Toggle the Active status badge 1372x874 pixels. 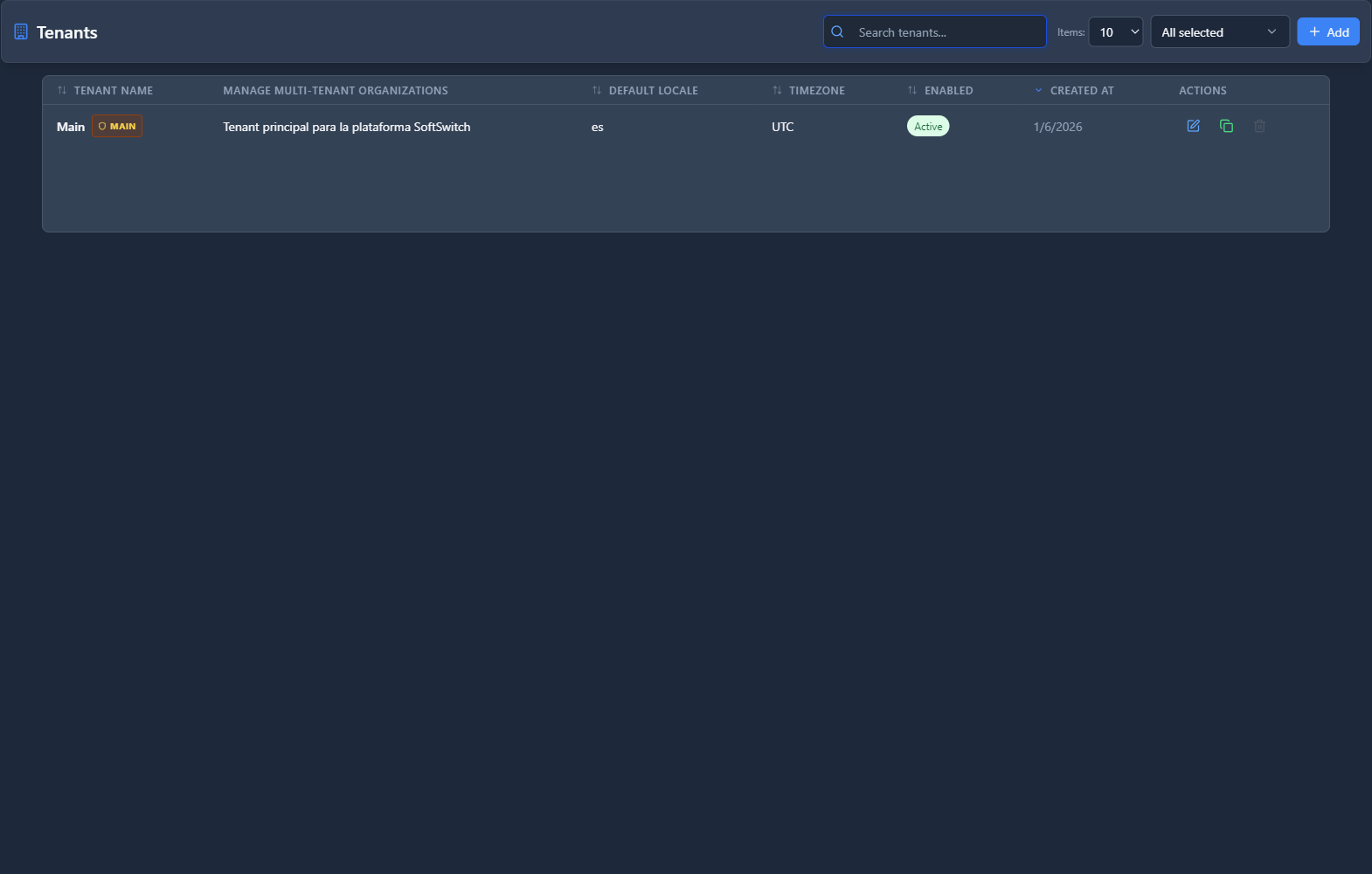(x=928, y=127)
